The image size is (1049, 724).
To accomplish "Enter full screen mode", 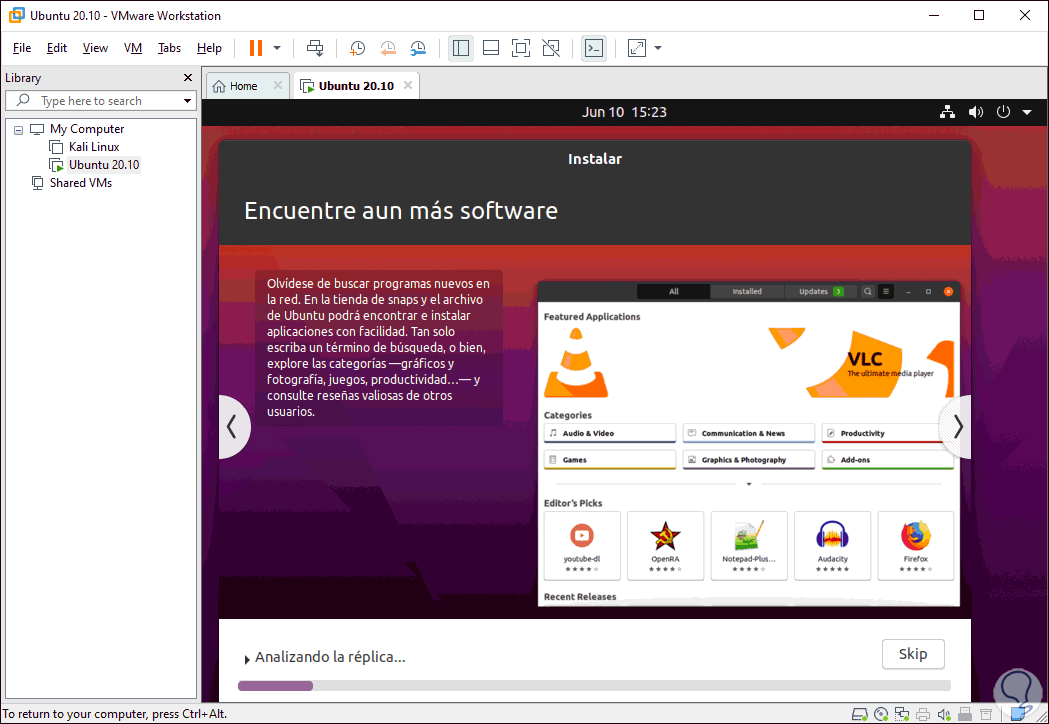I will point(520,48).
